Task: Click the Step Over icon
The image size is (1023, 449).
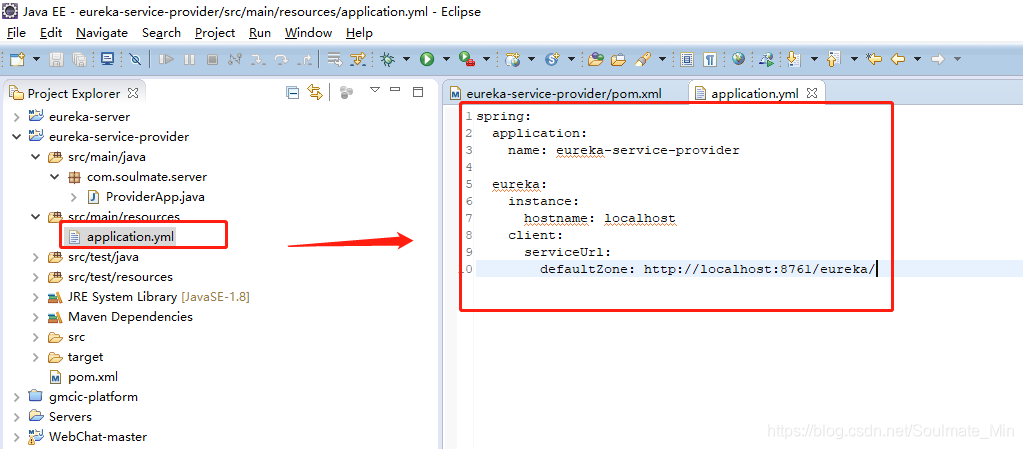Action: tap(281, 59)
